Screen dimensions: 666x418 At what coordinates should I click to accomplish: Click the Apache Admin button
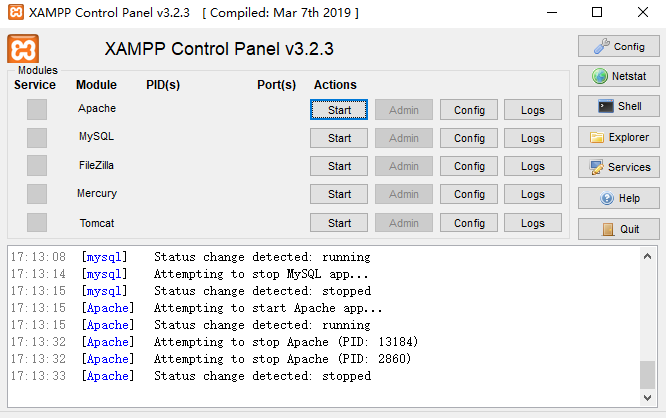404,110
